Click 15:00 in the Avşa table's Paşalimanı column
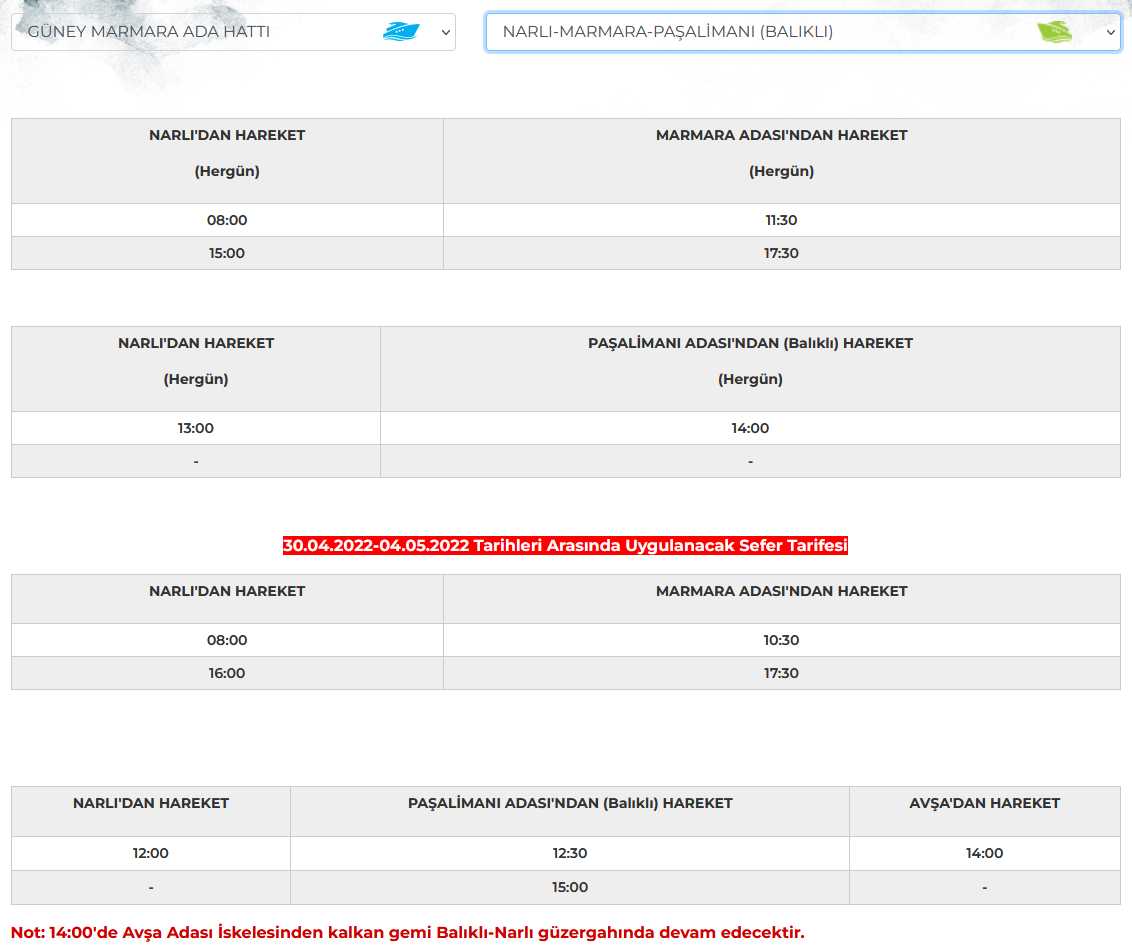The height and width of the screenshot is (947, 1132). (x=570, y=887)
